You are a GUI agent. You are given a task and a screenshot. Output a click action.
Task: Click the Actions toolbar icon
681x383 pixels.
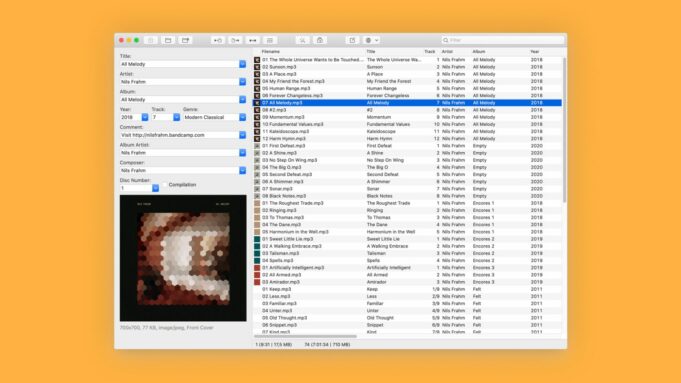coord(302,40)
